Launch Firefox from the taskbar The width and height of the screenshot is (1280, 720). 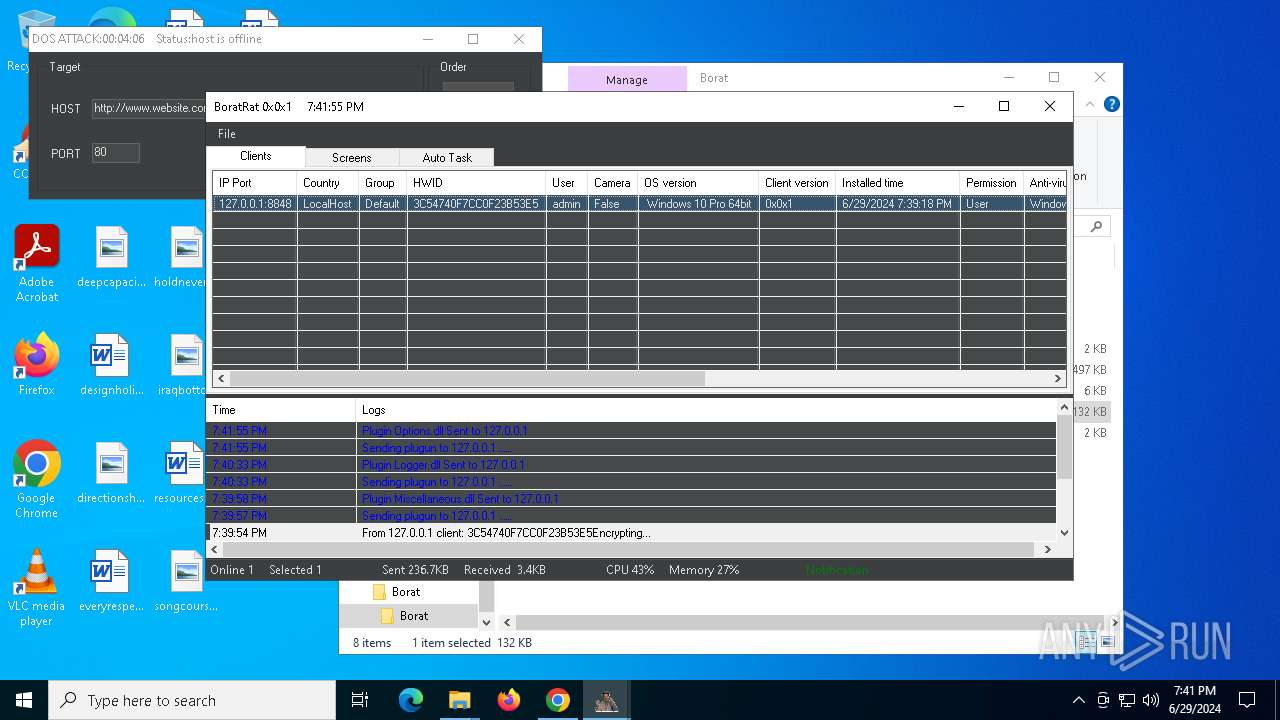pyautogui.click(x=509, y=700)
